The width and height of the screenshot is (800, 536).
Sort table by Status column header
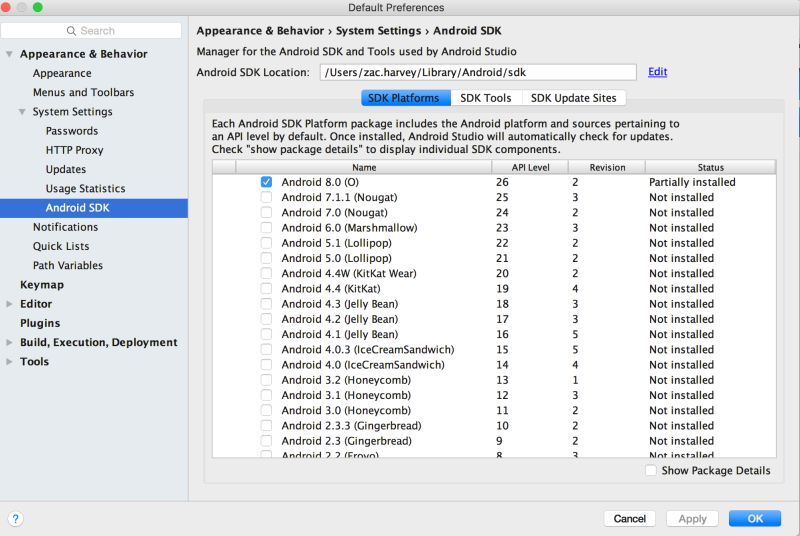(711, 167)
